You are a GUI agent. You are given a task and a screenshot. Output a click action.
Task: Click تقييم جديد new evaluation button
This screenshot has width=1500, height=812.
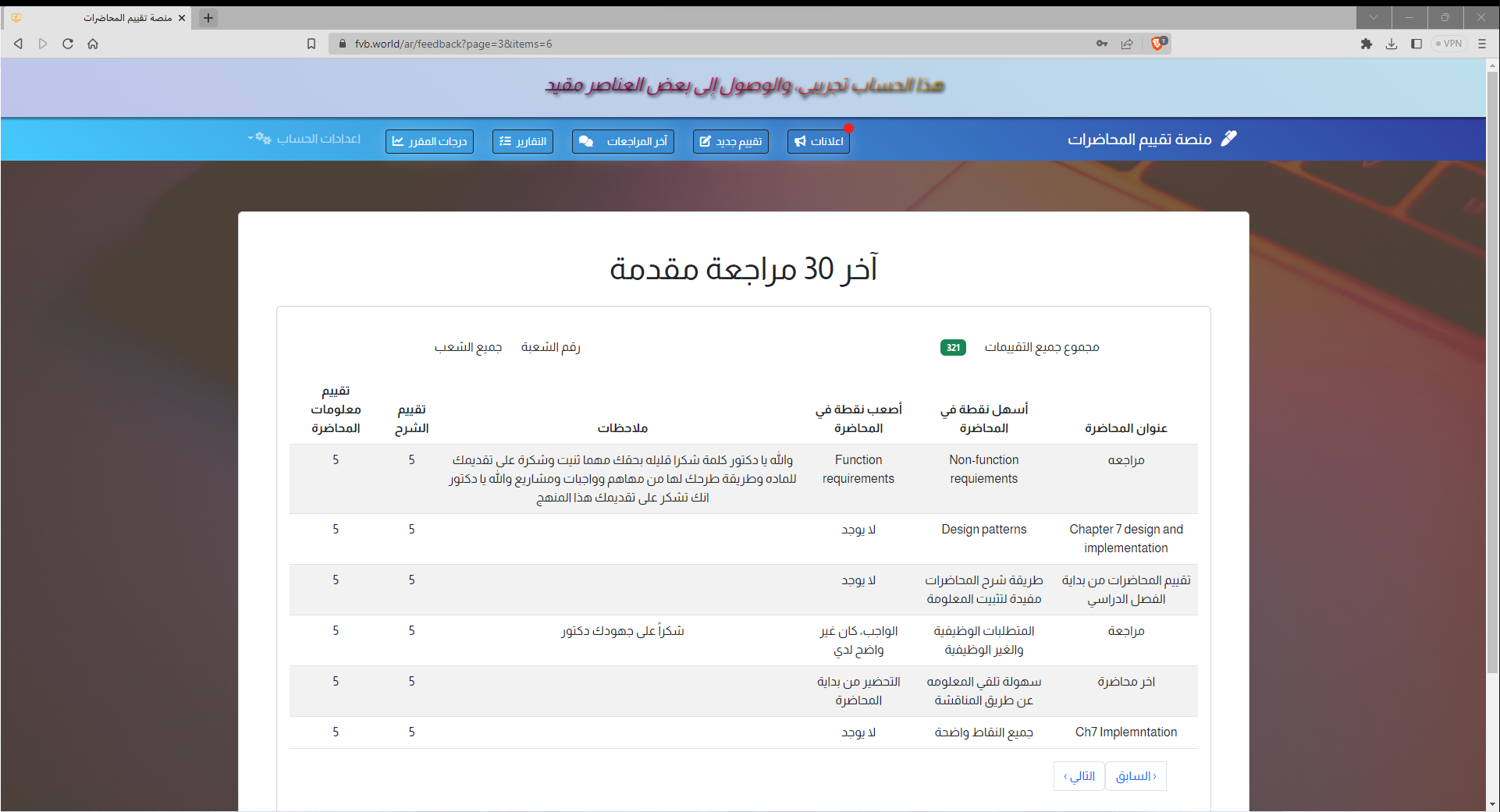coord(730,141)
